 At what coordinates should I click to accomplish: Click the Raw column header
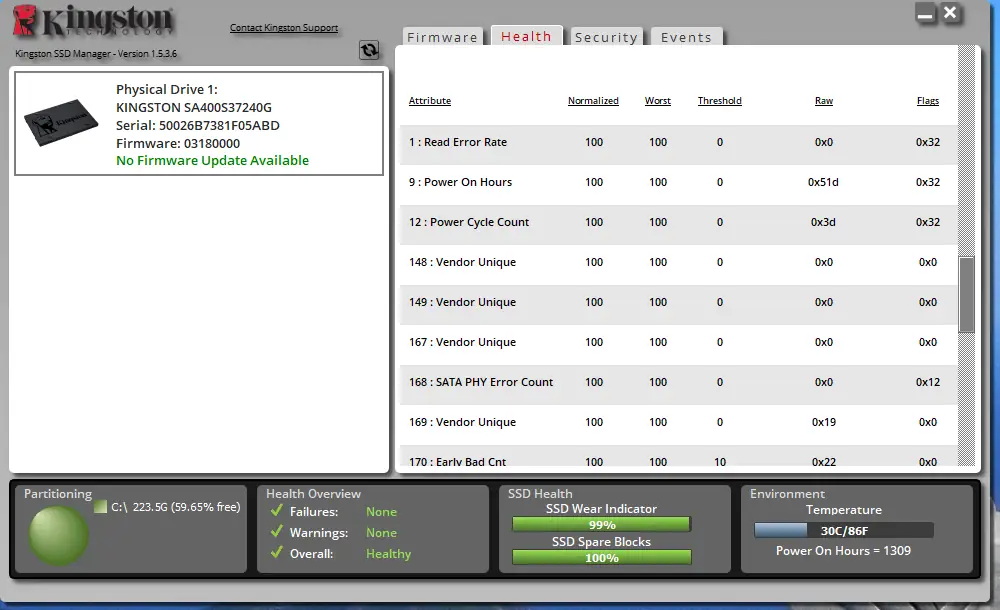(824, 100)
